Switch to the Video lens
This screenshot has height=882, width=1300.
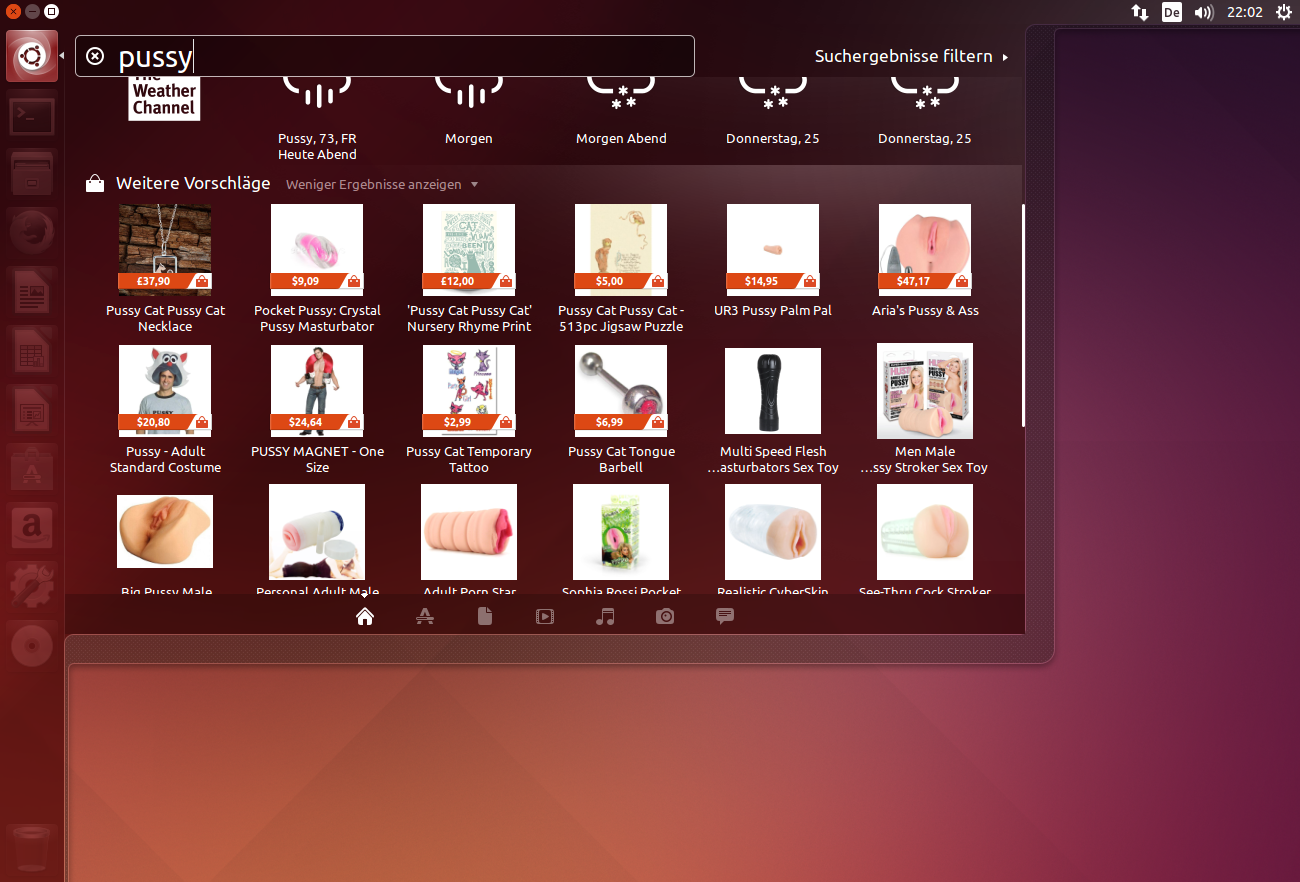click(x=545, y=616)
